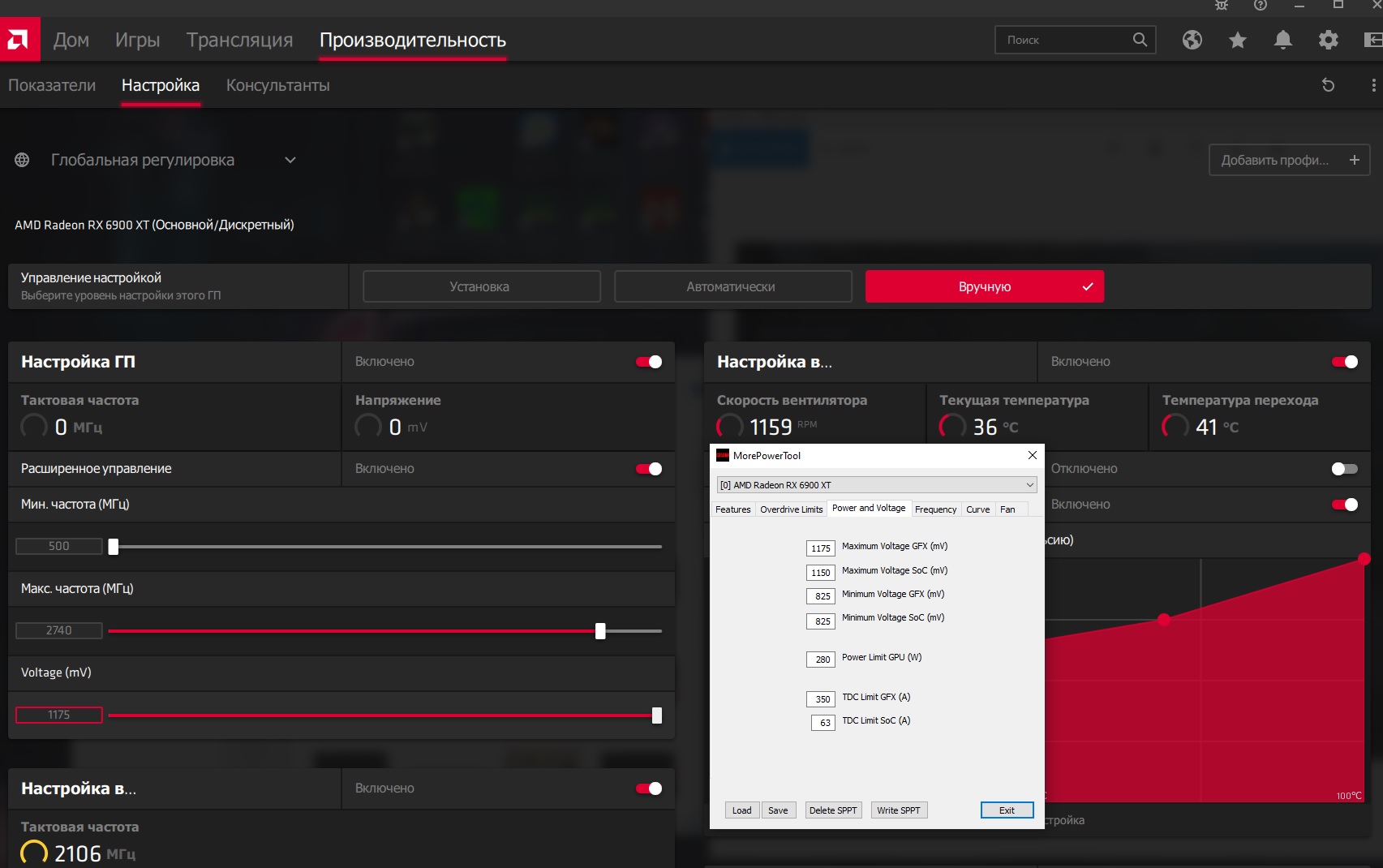Open favorites with the star icon
This screenshot has height=868, width=1383.
tap(1237, 40)
